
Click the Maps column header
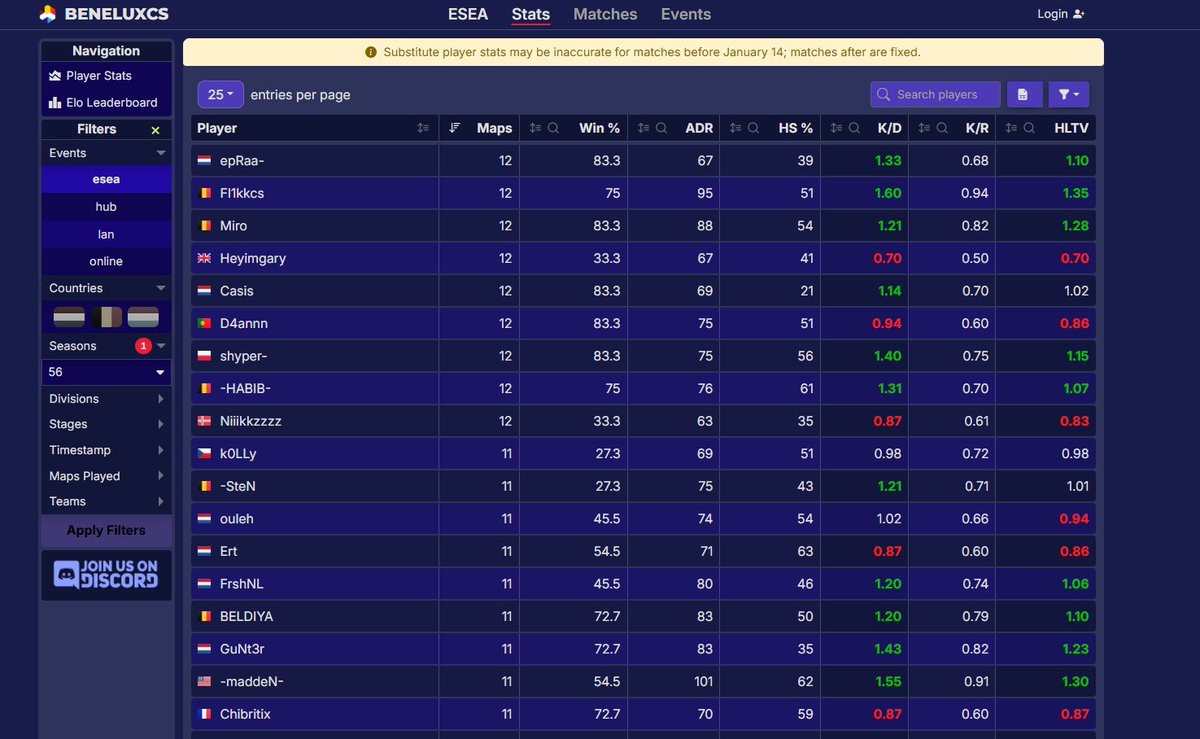tap(480, 128)
